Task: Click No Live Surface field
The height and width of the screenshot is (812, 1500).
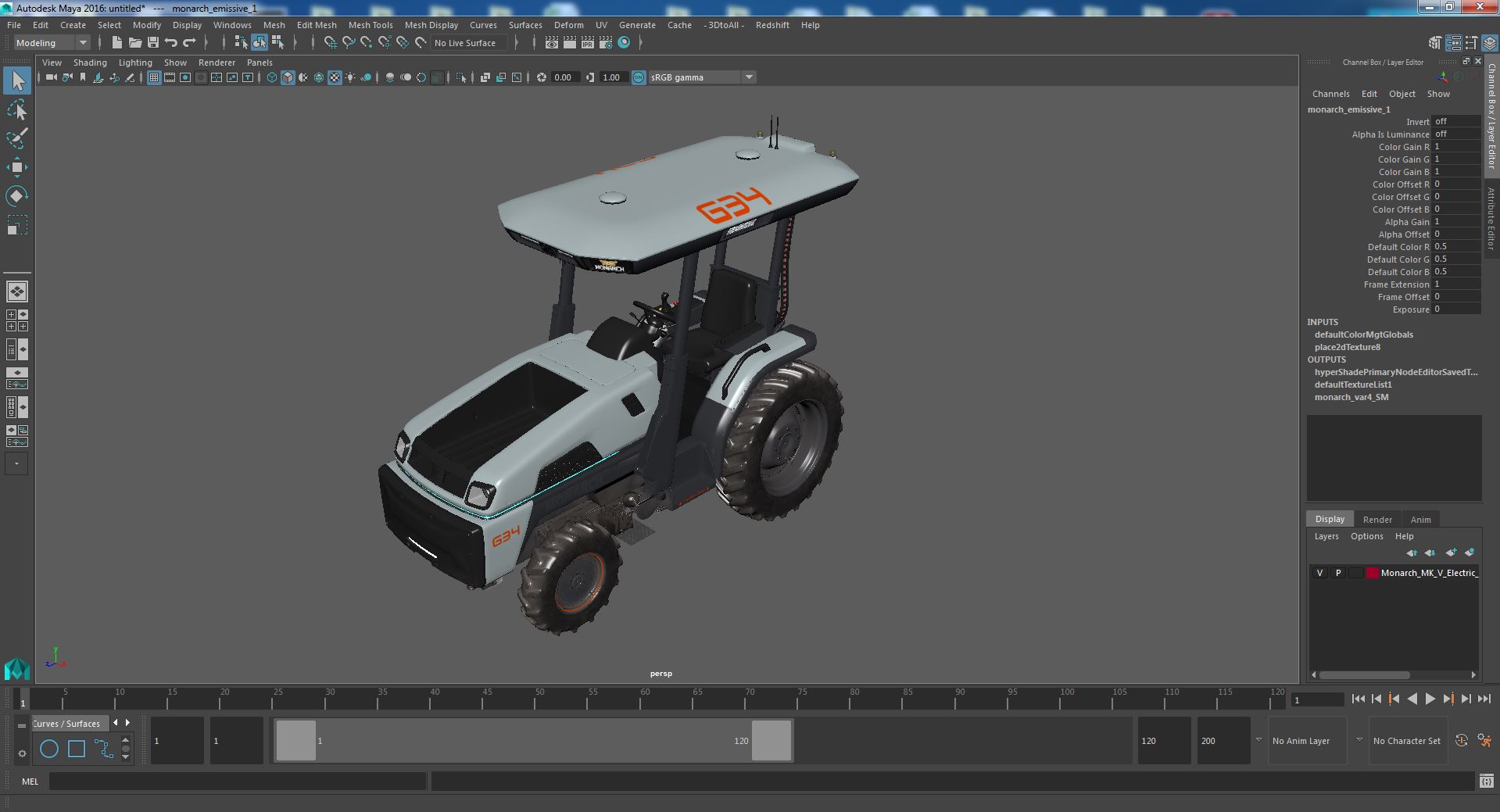Action: click(x=471, y=43)
